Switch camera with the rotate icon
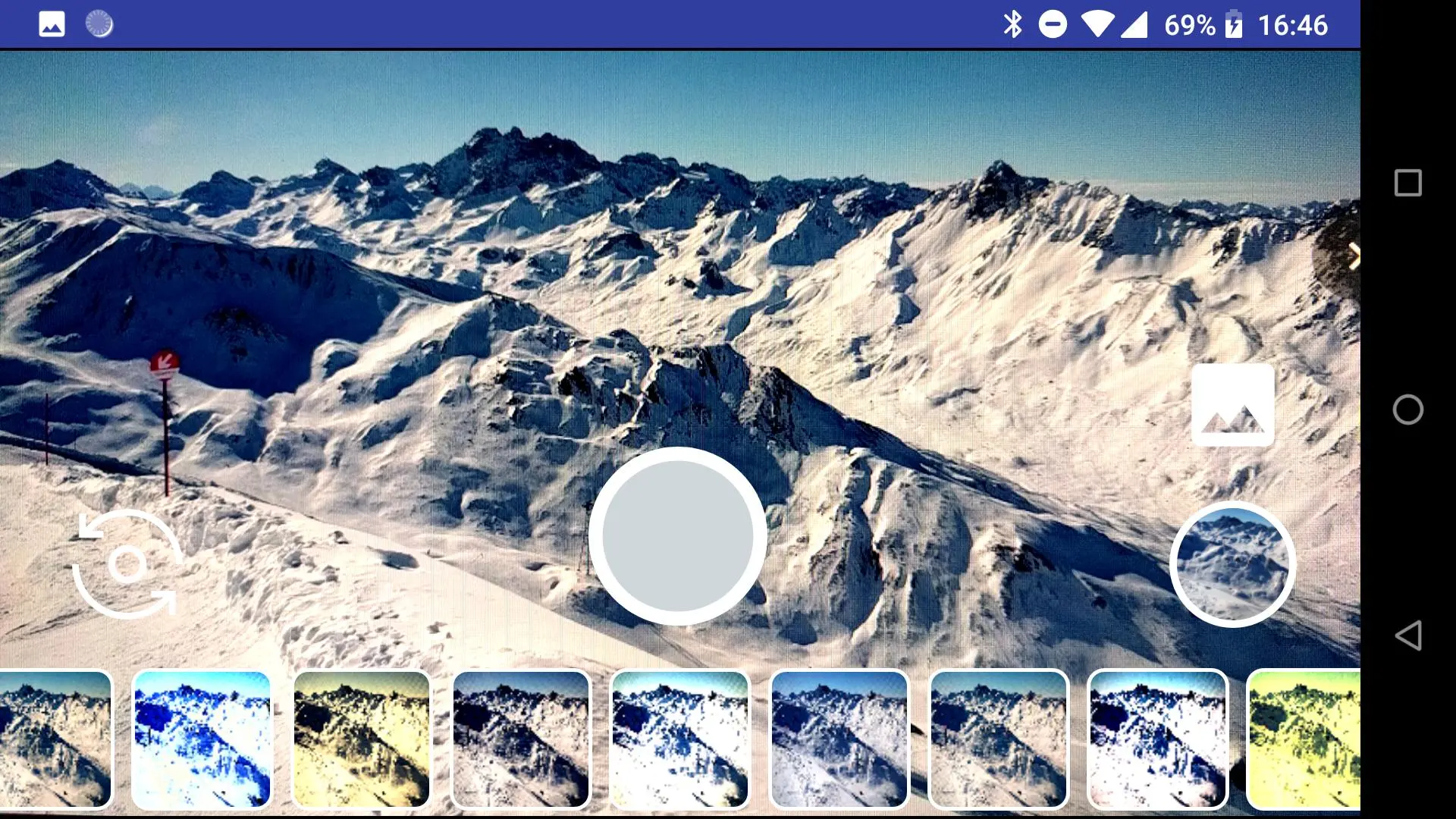The height and width of the screenshot is (819, 1456). click(x=127, y=564)
